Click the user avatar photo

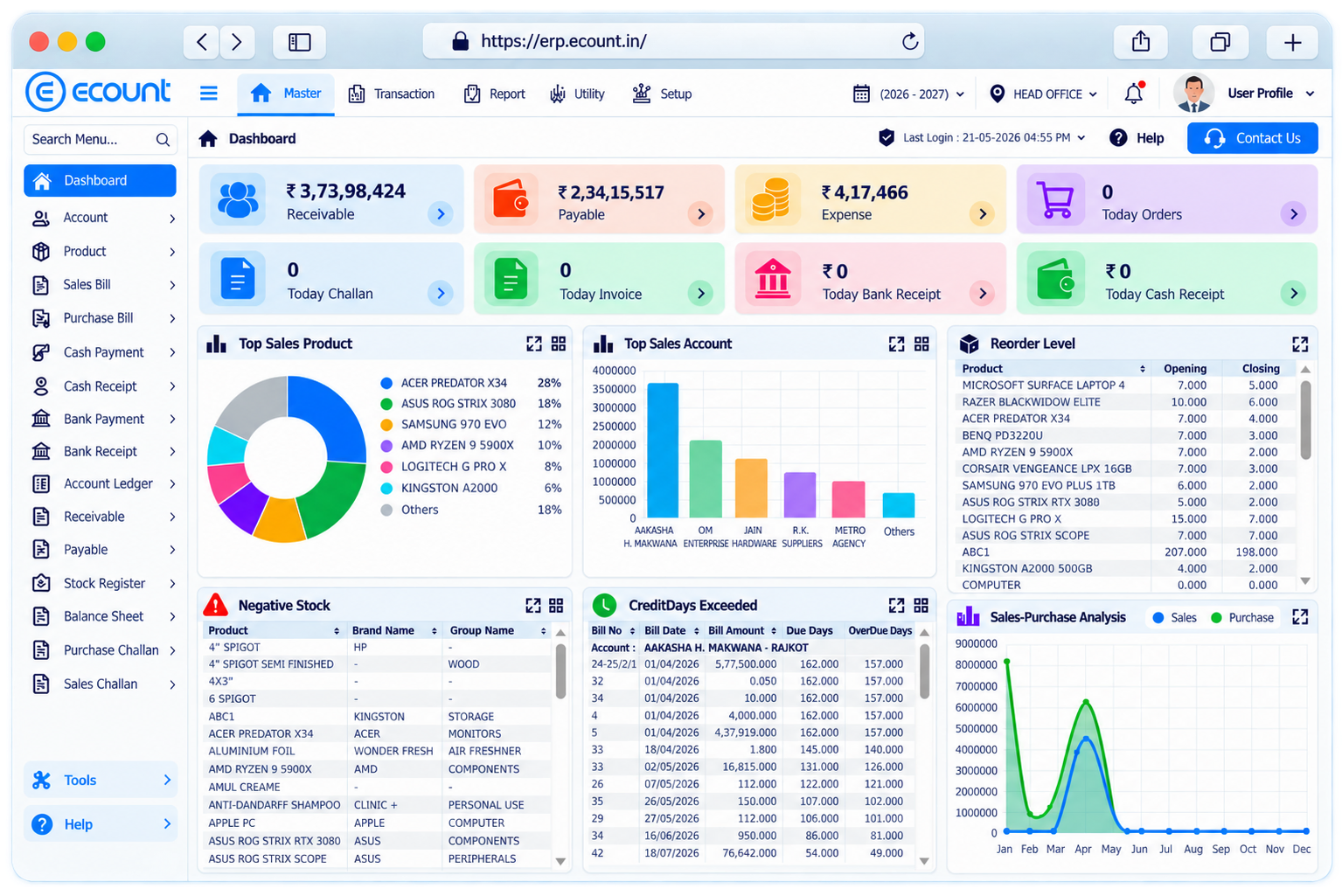point(1194,93)
